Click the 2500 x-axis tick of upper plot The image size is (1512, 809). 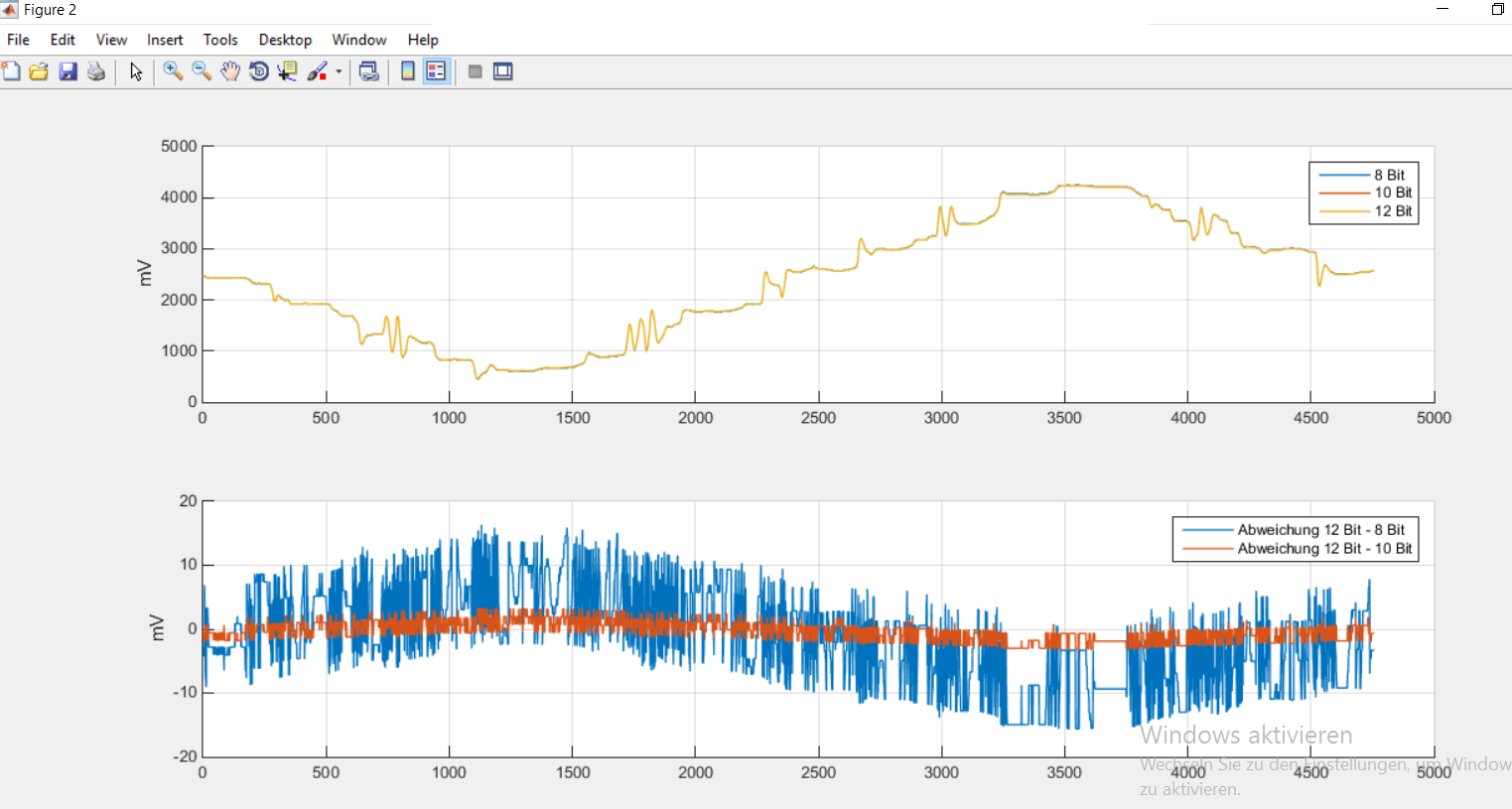[818, 418]
